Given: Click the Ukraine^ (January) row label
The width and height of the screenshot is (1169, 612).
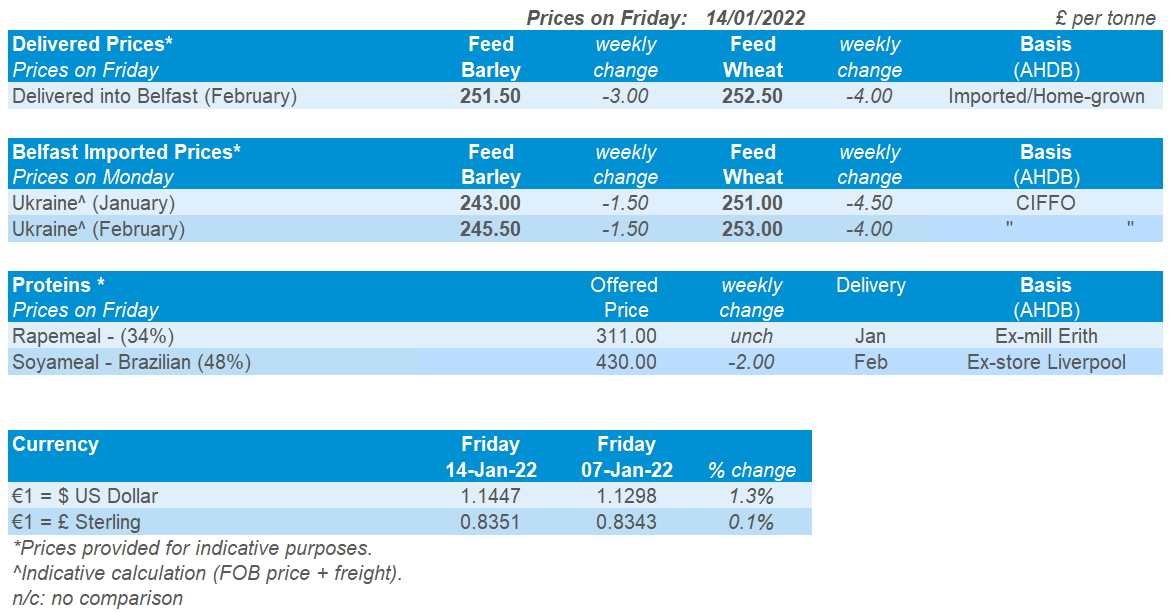Looking at the screenshot, I should [93, 203].
